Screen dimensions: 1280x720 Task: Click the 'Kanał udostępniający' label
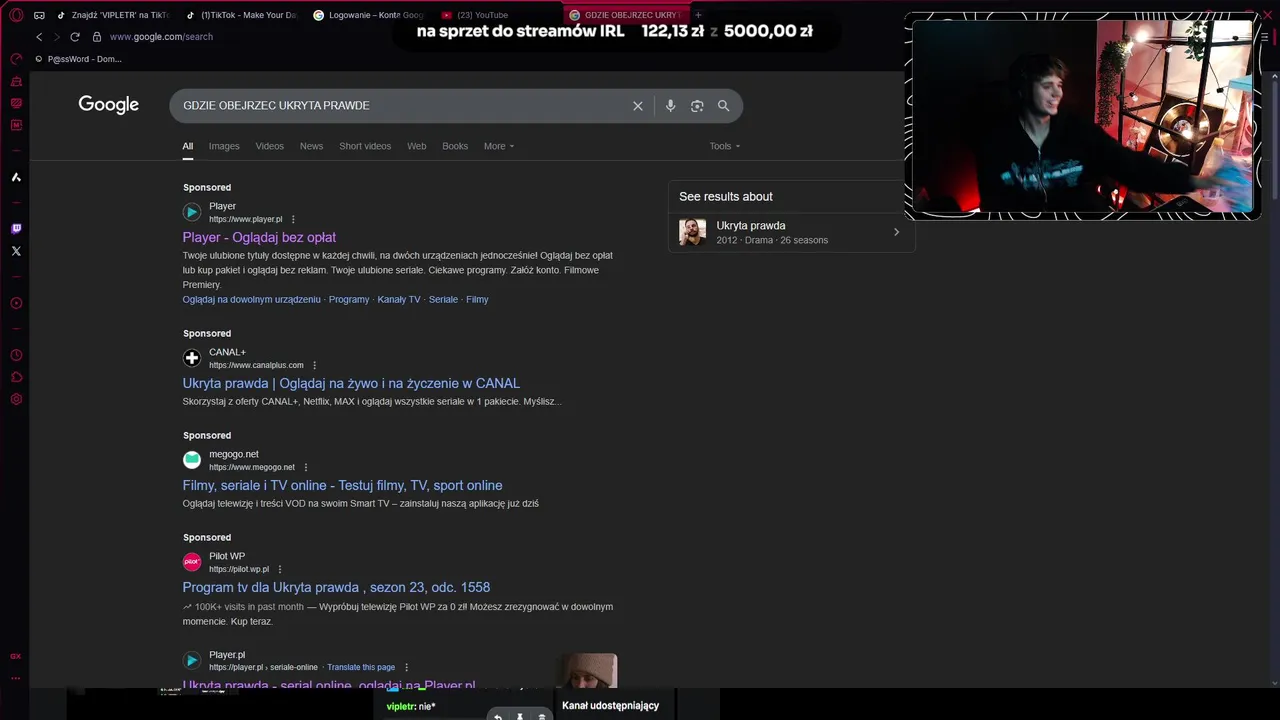point(610,705)
